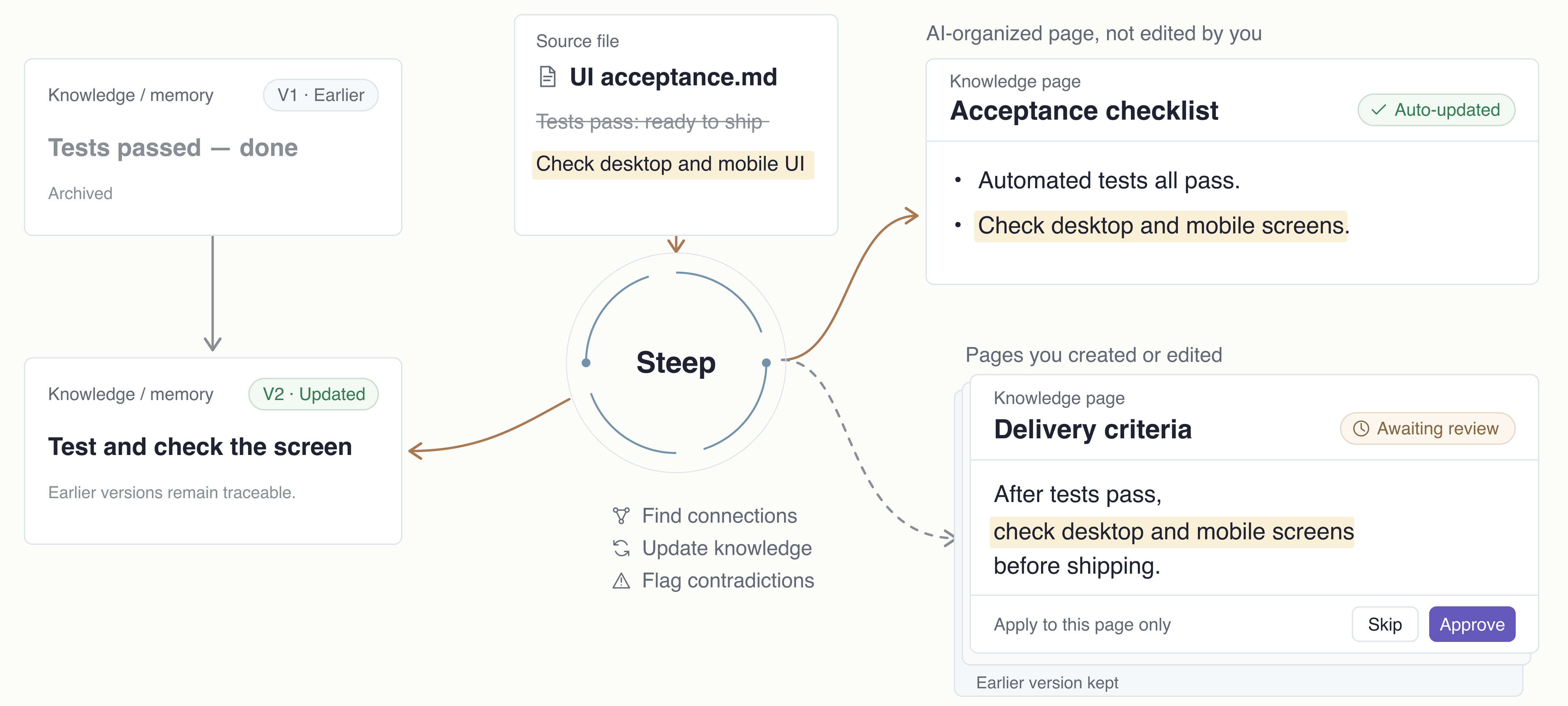Click 'Knowledge / memory' label in V2 card
Viewport: 1568px width, 706px height.
tap(130, 394)
